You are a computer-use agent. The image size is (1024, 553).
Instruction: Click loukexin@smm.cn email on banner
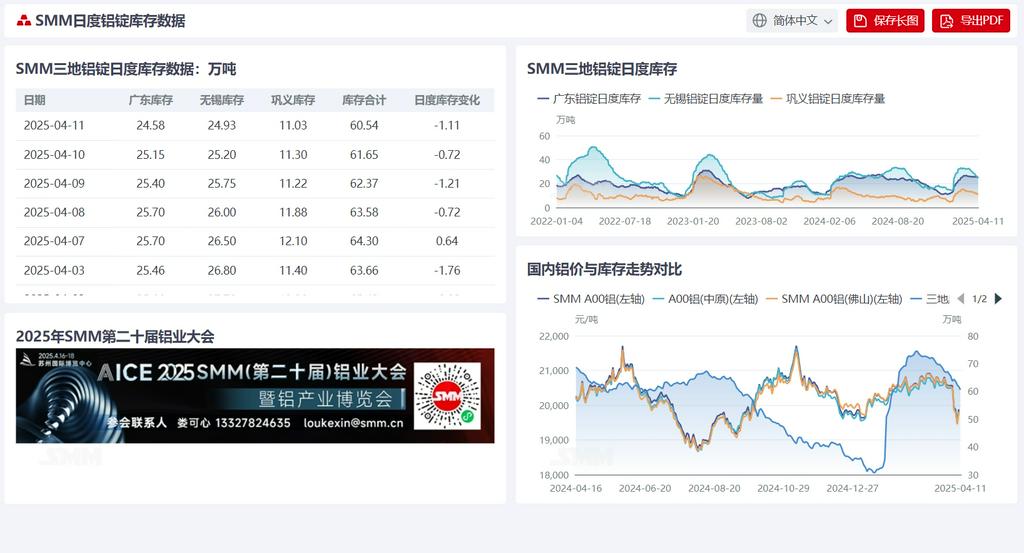point(353,423)
